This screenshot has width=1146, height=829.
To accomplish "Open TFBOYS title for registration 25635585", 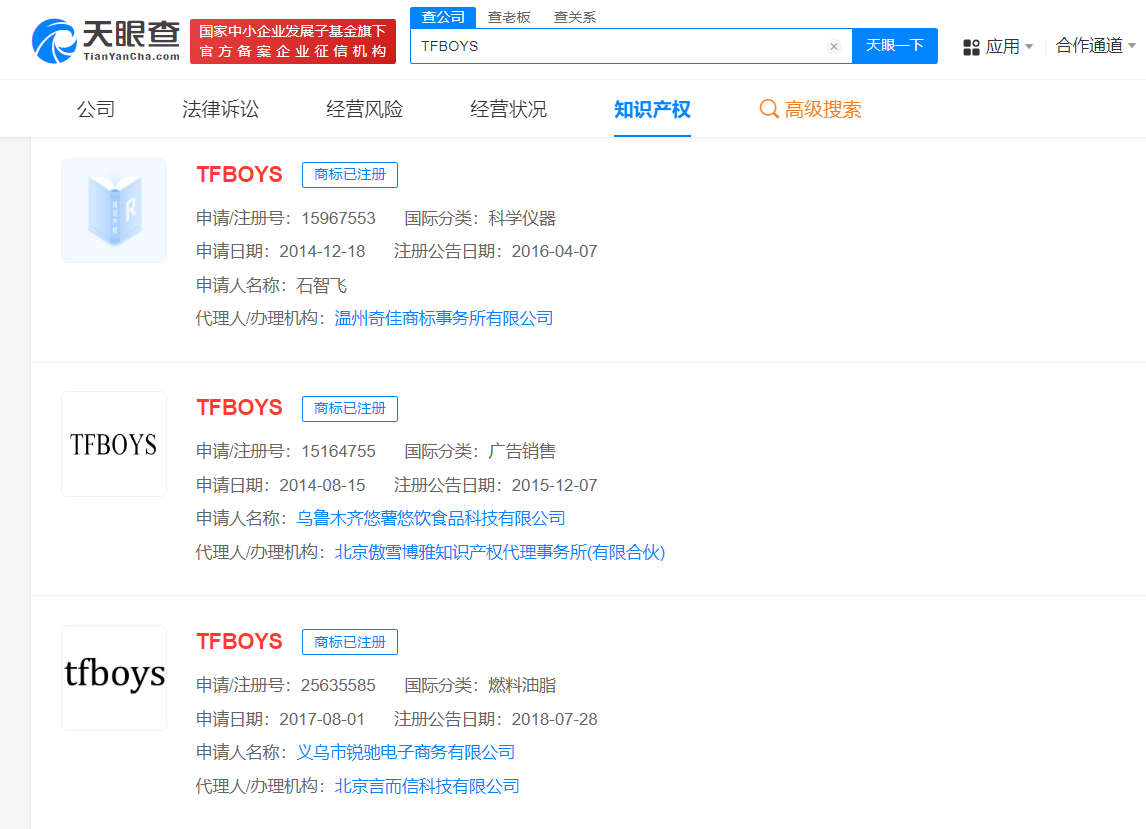I will point(239,642).
